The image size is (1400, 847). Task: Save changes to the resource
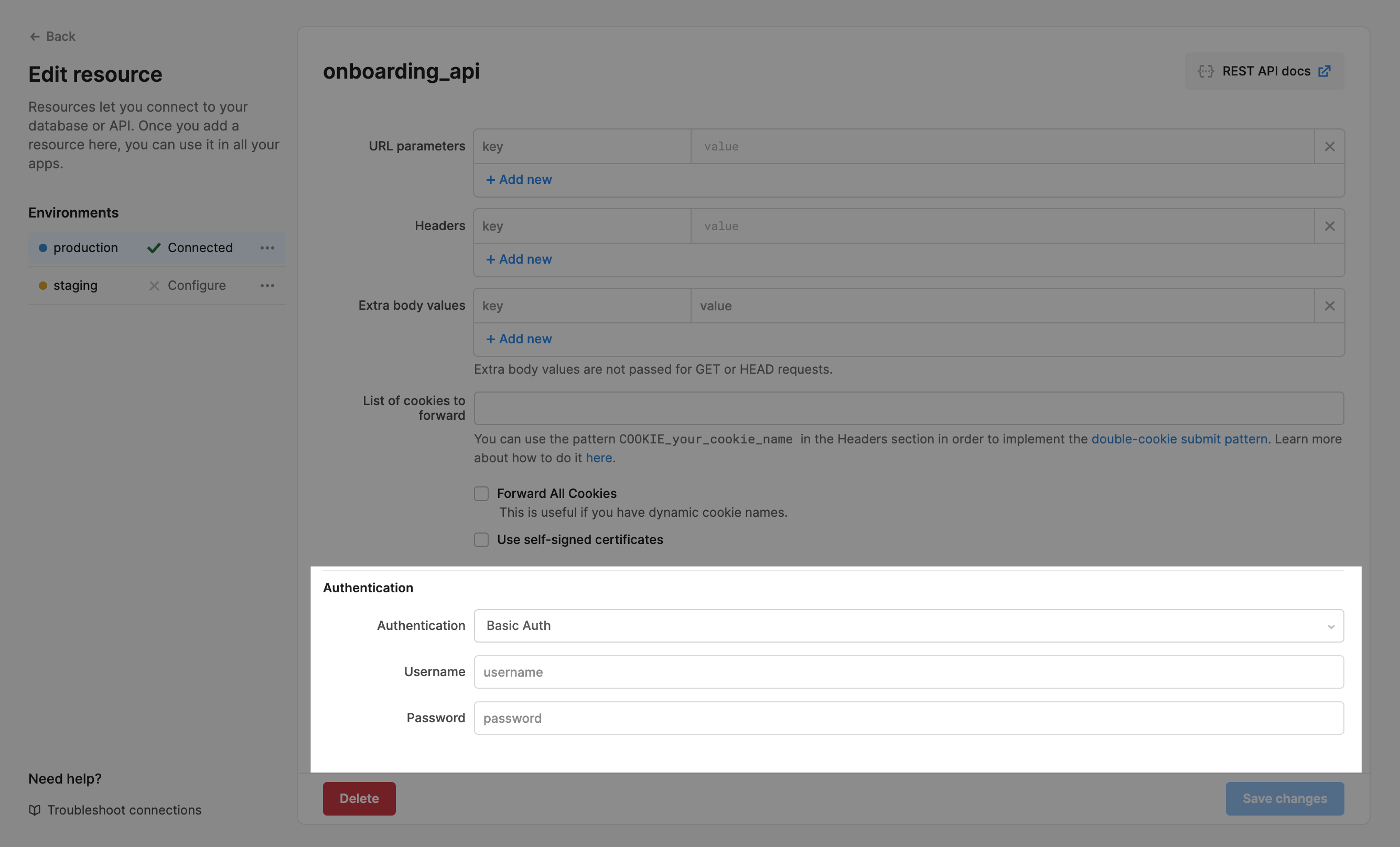tap(1285, 798)
